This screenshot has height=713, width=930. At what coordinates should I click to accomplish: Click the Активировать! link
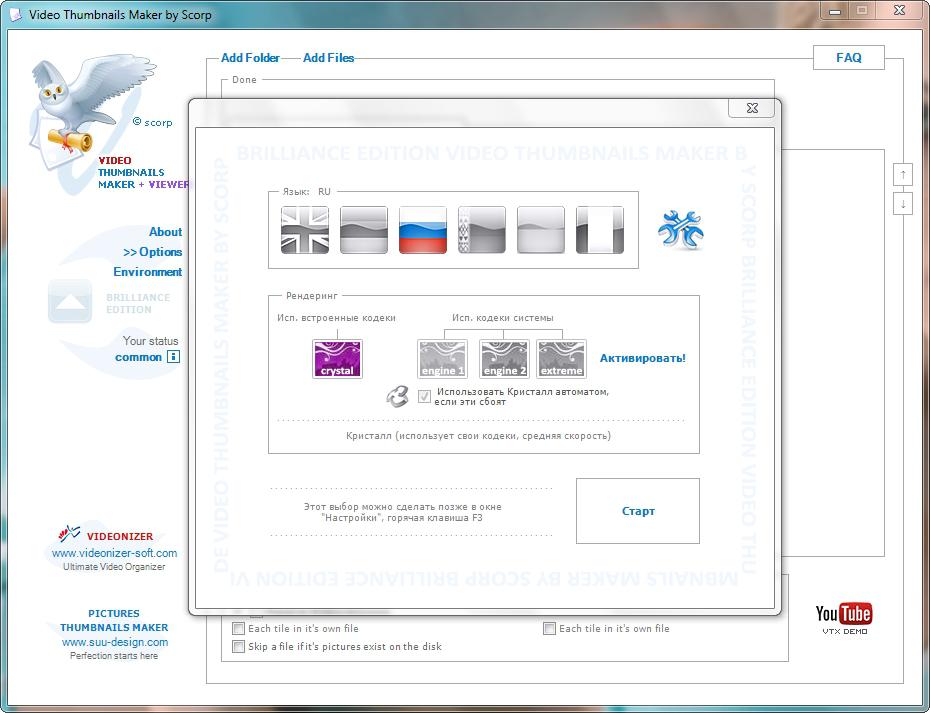point(642,358)
